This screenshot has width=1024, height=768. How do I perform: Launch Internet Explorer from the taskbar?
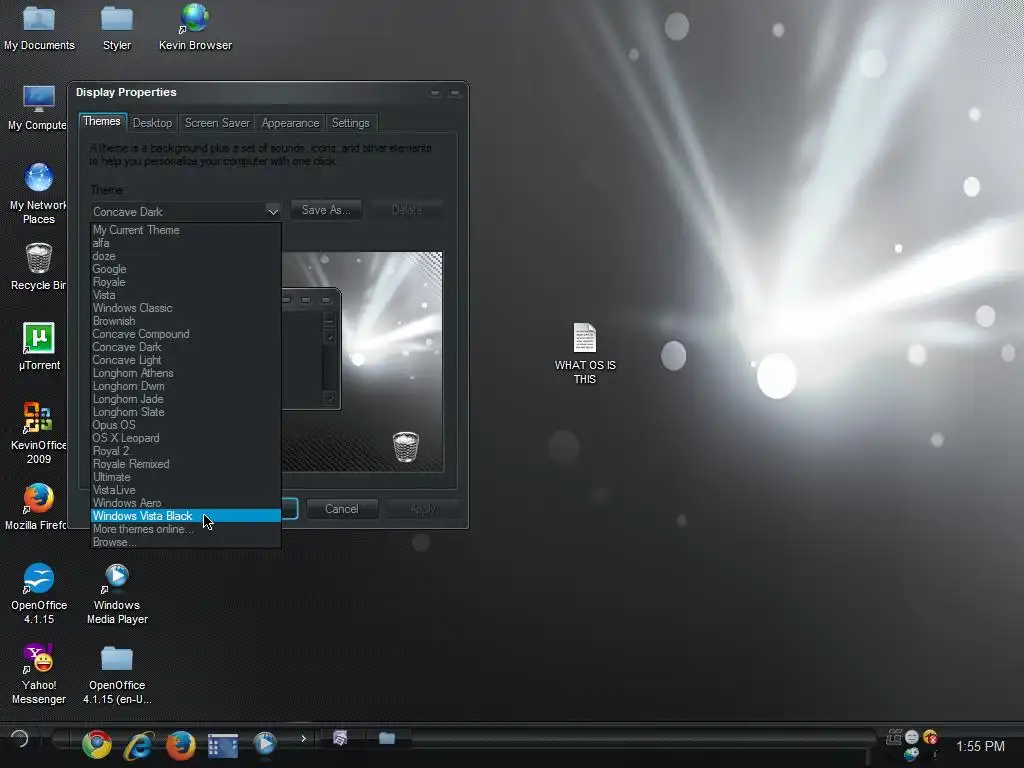point(138,744)
